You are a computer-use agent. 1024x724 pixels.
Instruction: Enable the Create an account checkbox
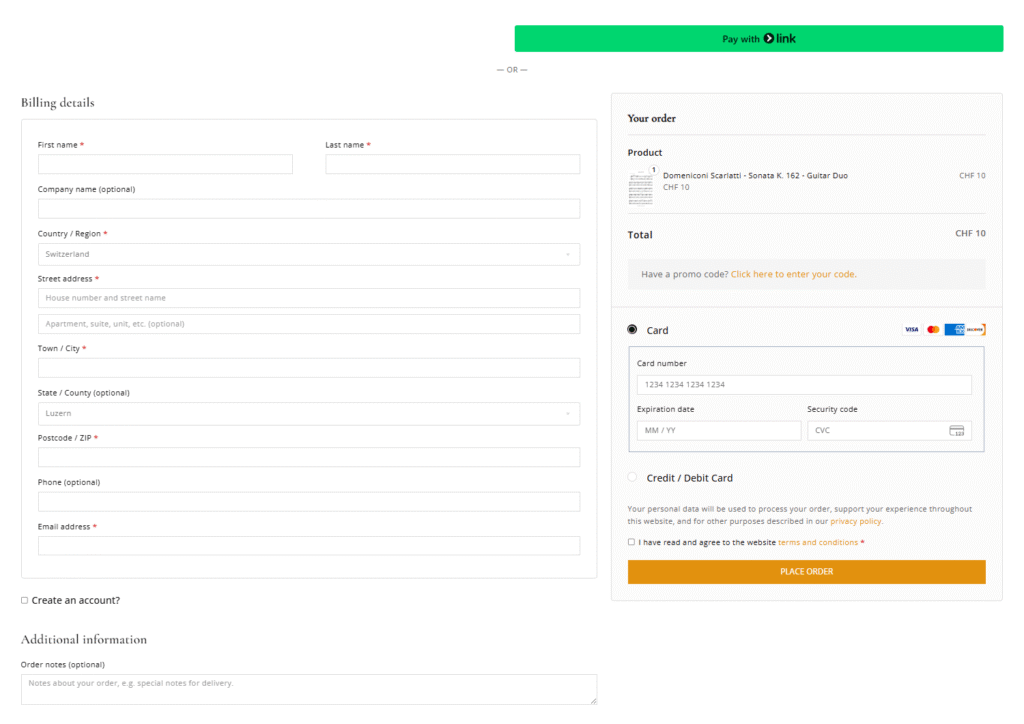(x=25, y=601)
